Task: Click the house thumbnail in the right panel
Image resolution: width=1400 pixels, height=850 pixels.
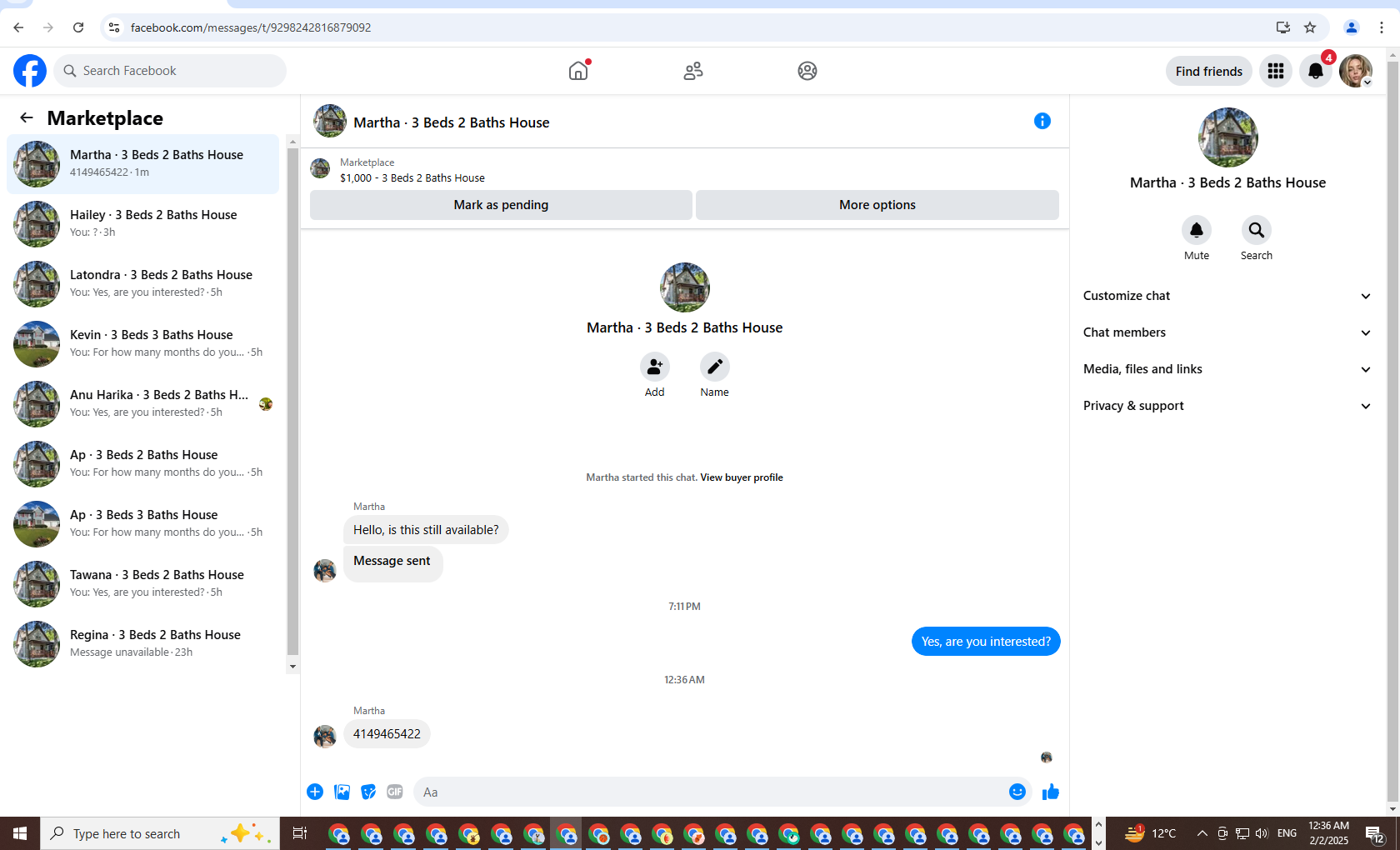Action: tap(1227, 137)
